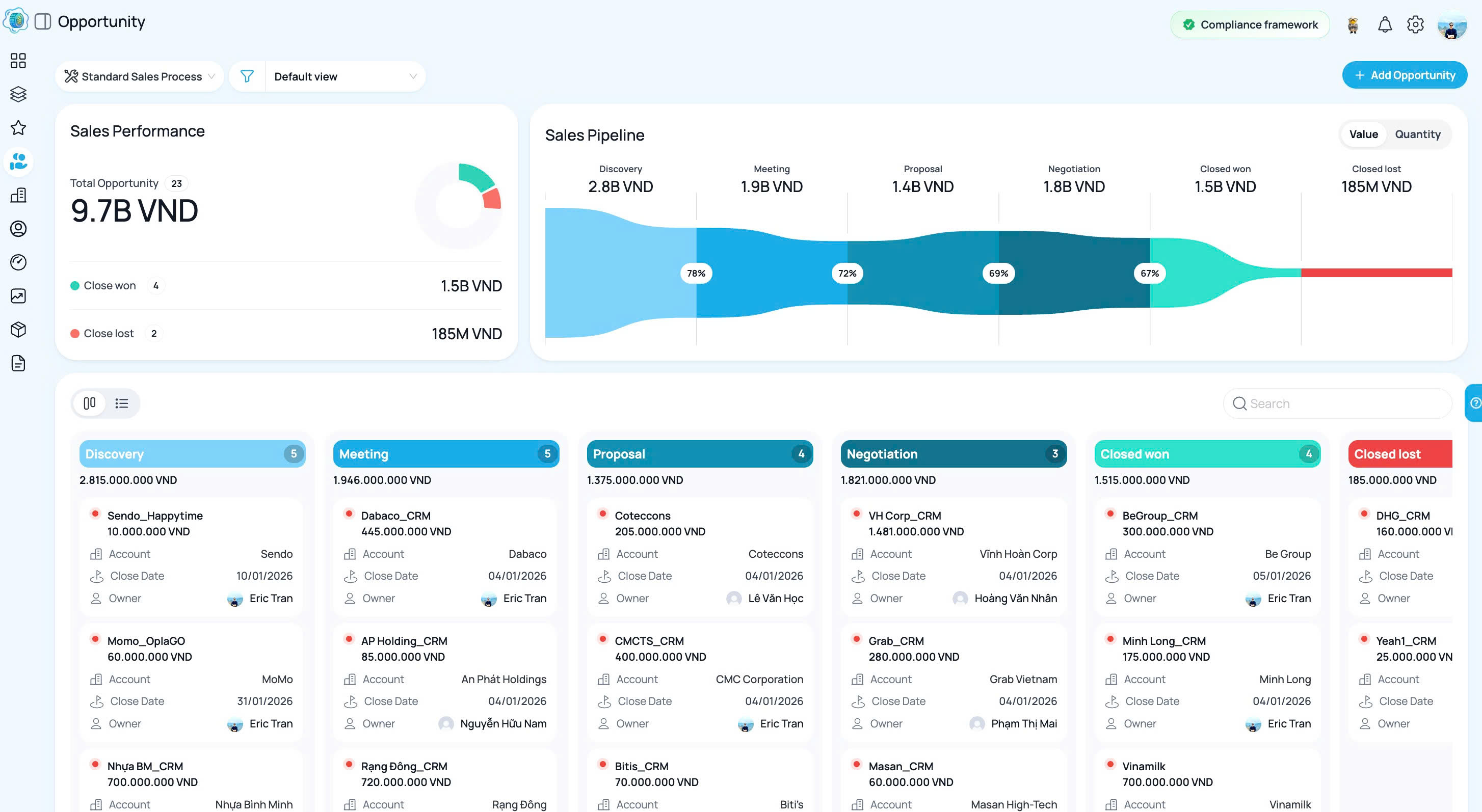Viewport: 1482px width, 812px height.
Task: Click the Compliance framework badge
Action: pyautogui.click(x=1250, y=25)
